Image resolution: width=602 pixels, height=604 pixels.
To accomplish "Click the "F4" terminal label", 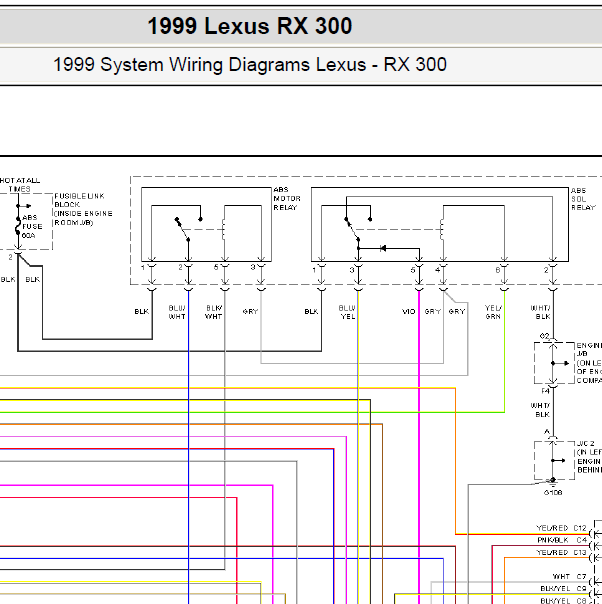I will [545, 391].
